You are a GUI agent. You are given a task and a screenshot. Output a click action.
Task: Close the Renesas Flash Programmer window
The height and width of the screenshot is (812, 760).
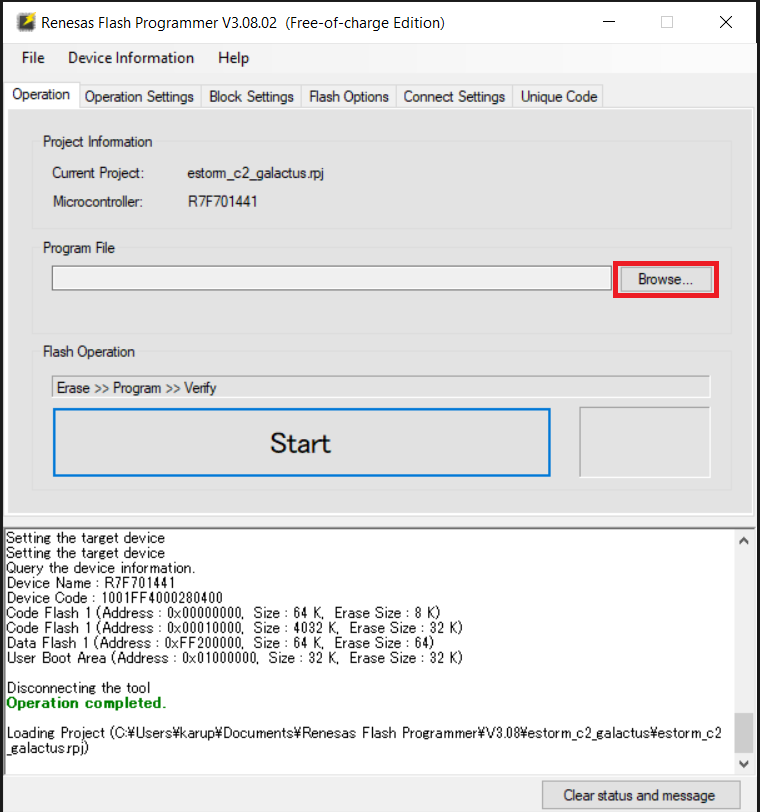(x=726, y=22)
